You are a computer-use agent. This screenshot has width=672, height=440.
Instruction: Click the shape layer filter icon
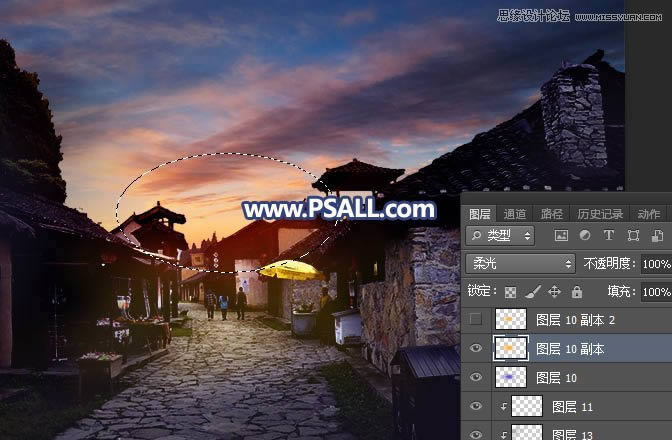point(632,237)
